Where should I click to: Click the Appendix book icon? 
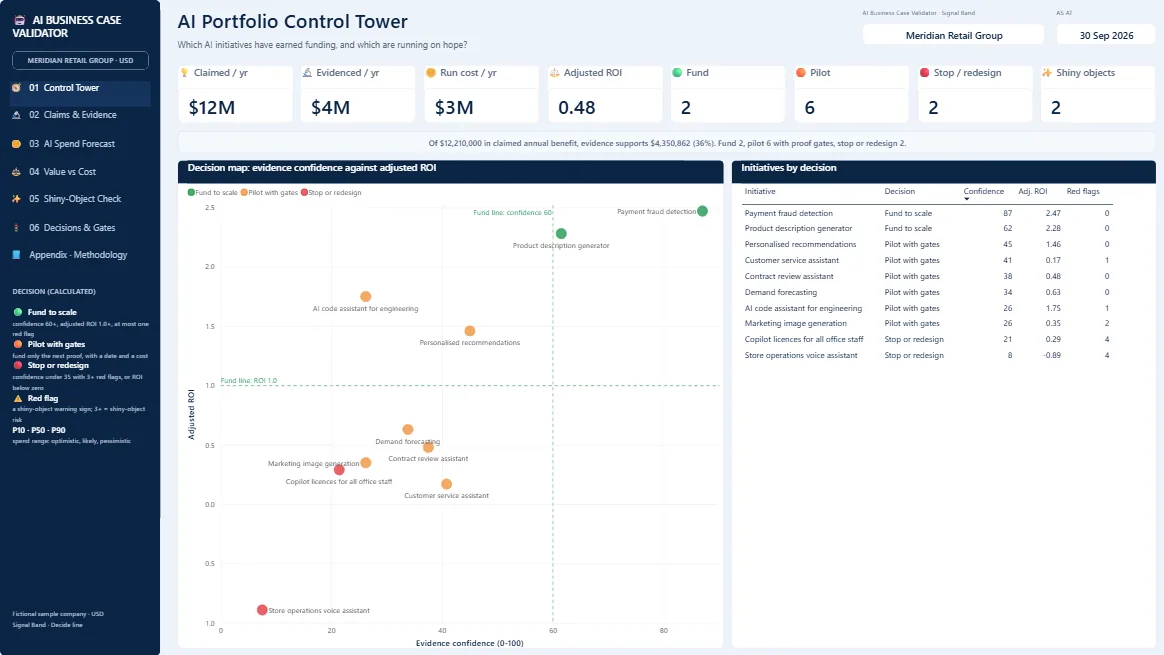16,255
